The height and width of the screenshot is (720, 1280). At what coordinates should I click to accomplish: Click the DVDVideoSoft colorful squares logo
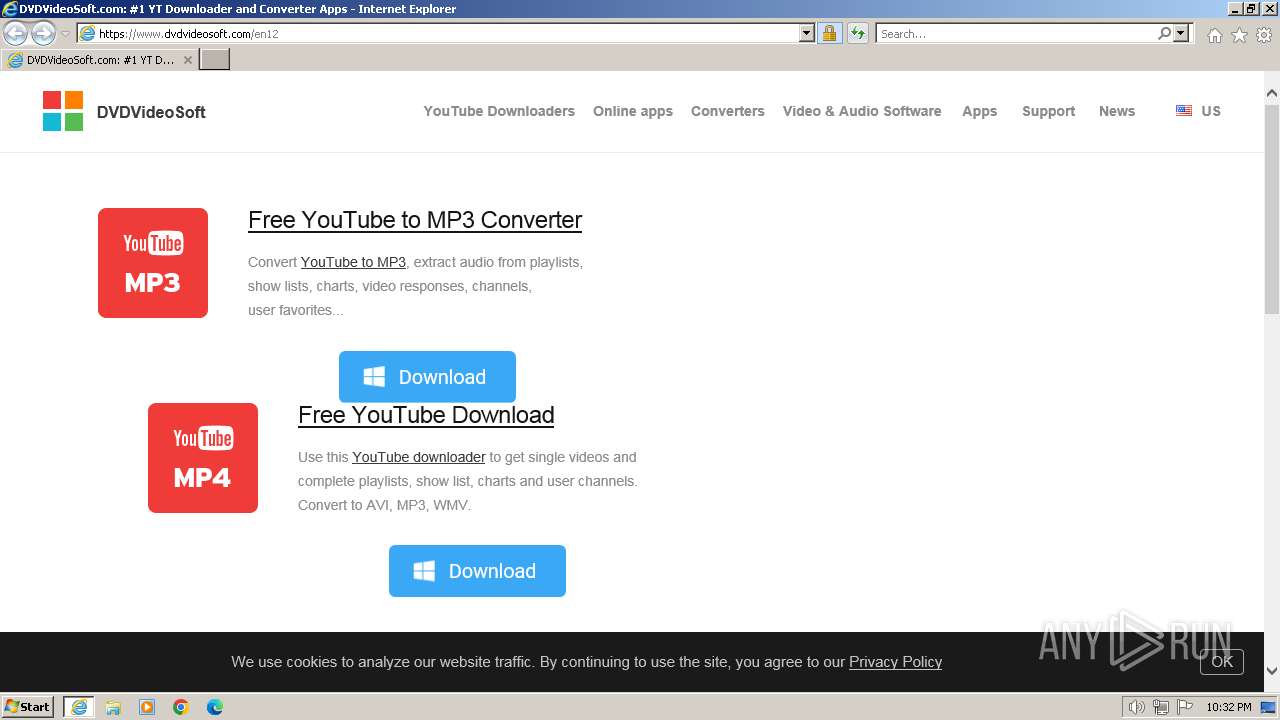63,111
